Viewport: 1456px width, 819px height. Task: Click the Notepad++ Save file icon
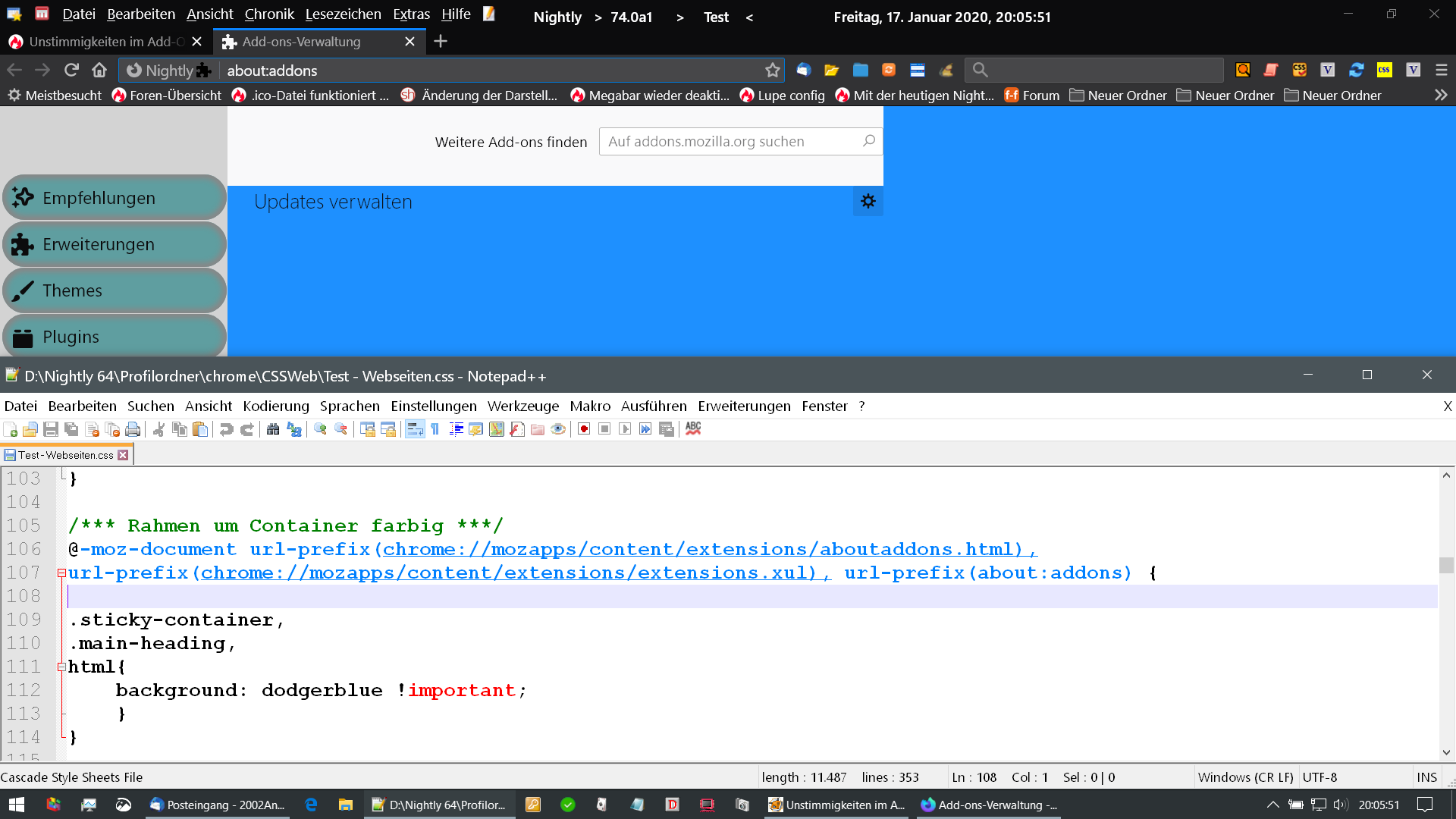tap(51, 429)
